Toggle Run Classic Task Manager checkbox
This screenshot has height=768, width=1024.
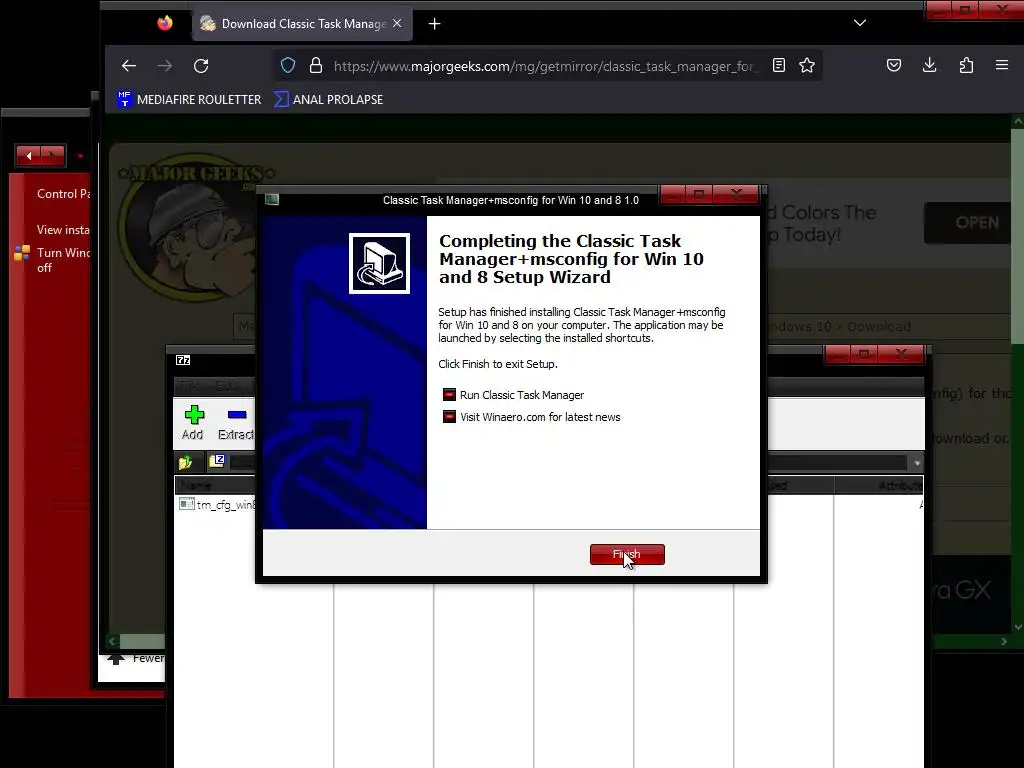449,394
